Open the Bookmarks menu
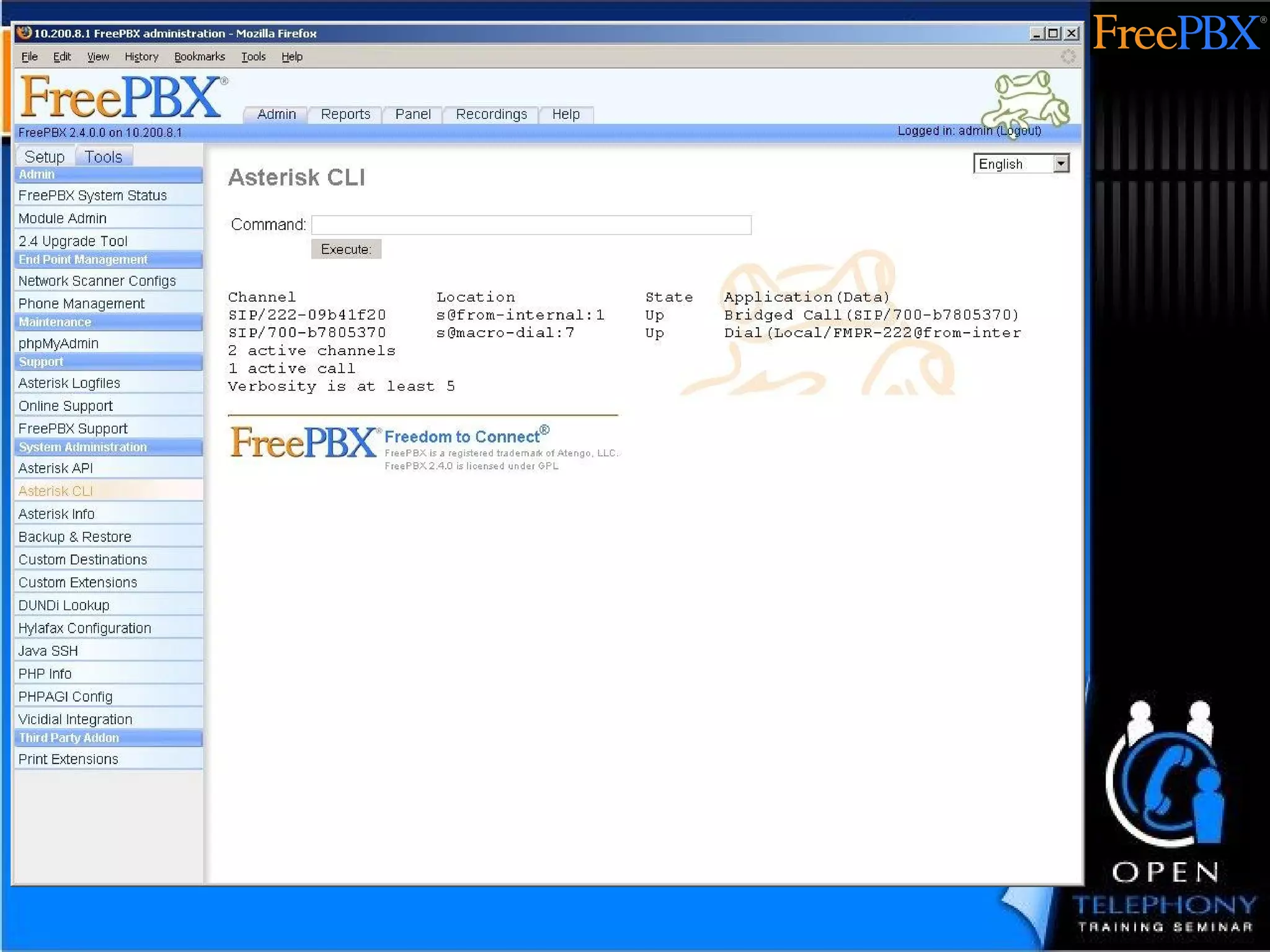The height and width of the screenshot is (952, 1270). [x=199, y=57]
